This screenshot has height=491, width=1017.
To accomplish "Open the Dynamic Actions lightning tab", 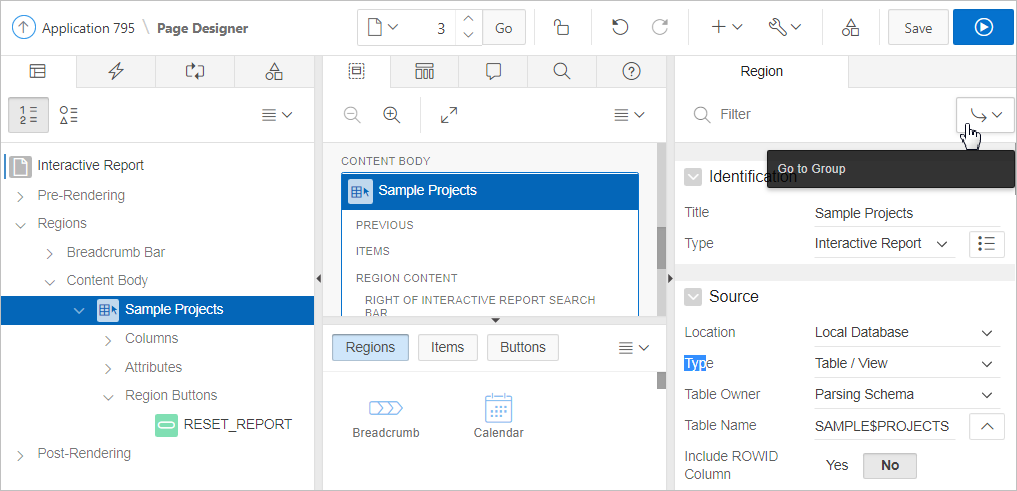I will 116,71.
